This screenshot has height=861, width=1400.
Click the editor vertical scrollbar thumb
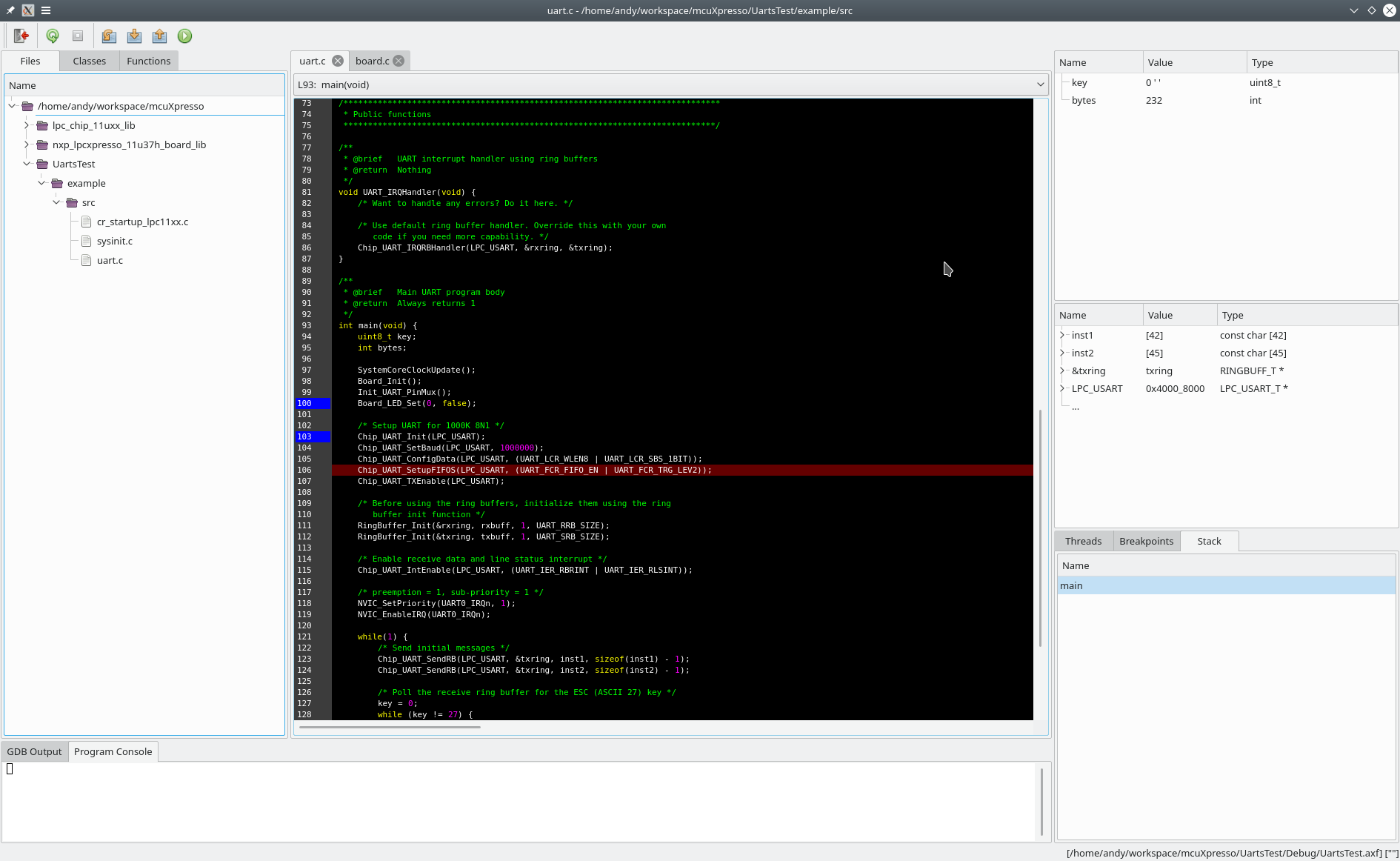tap(1041, 528)
